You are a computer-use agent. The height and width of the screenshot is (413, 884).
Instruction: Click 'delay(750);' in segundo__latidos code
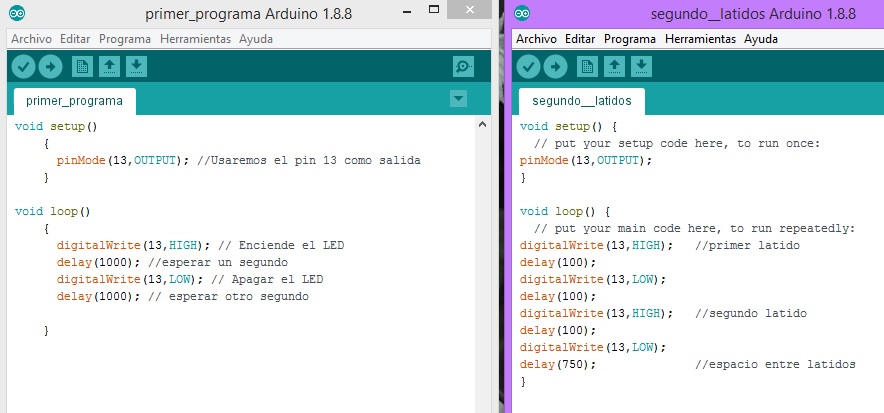(x=558, y=365)
